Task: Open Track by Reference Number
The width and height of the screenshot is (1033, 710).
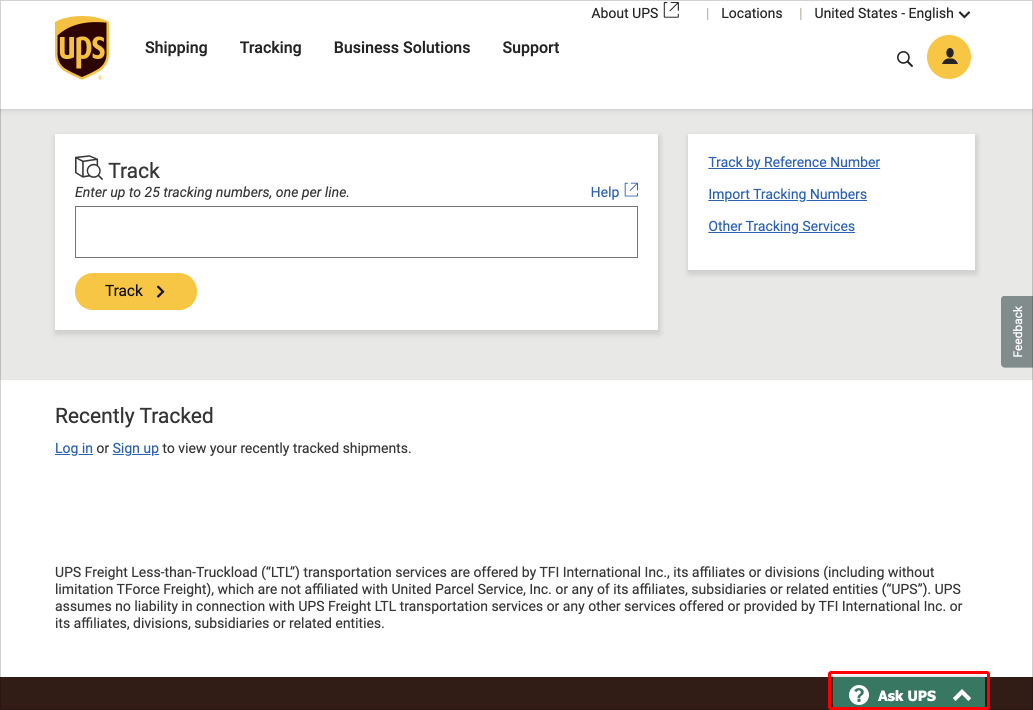Action: pyautogui.click(x=794, y=162)
